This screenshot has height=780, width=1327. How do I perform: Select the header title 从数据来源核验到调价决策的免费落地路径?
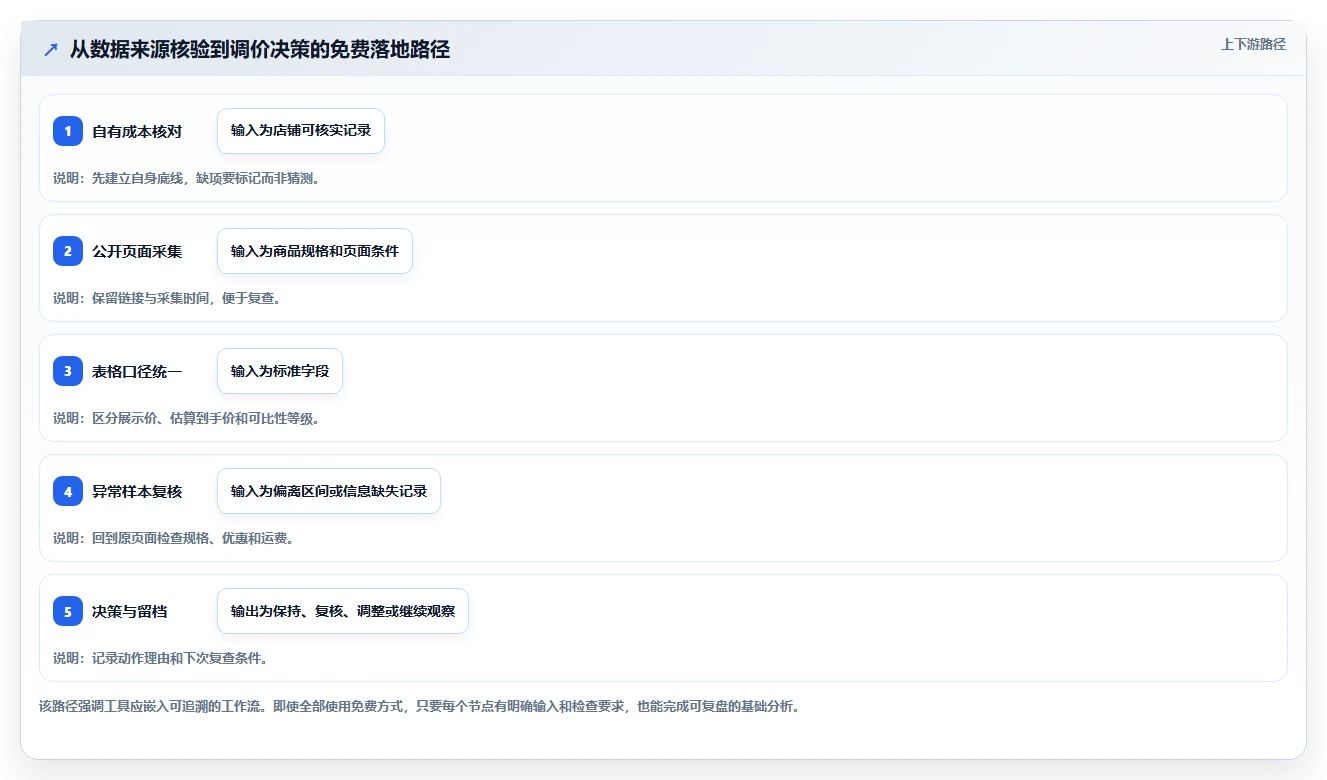point(260,50)
